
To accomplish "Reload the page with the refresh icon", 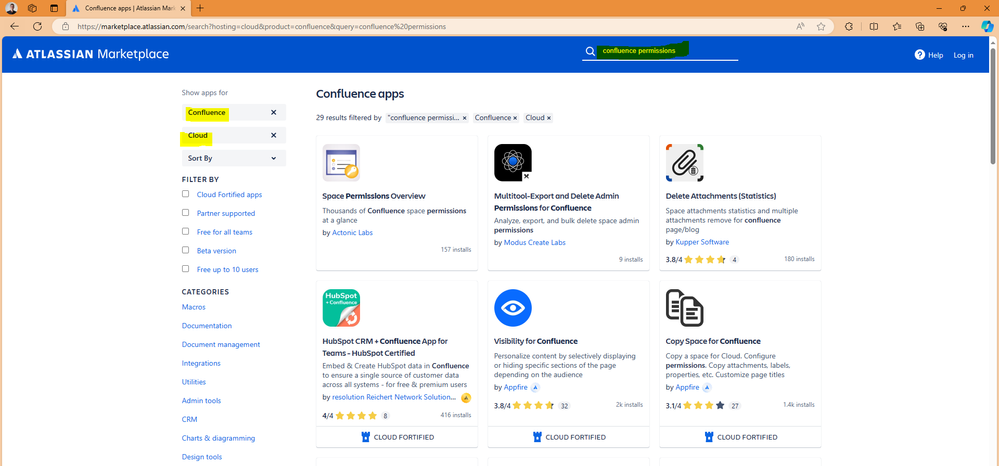I will coord(38,27).
